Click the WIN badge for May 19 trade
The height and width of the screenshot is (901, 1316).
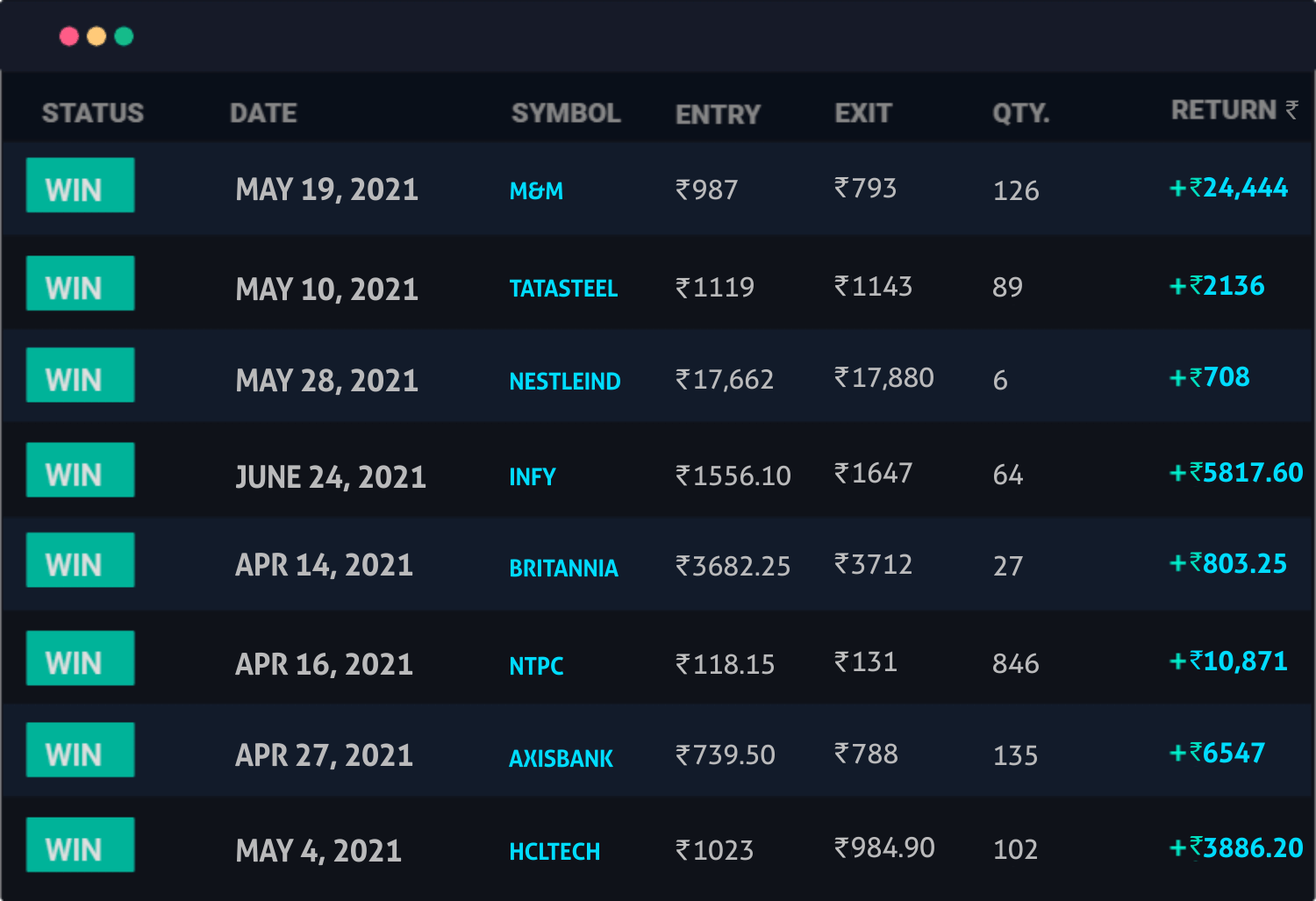point(81,185)
